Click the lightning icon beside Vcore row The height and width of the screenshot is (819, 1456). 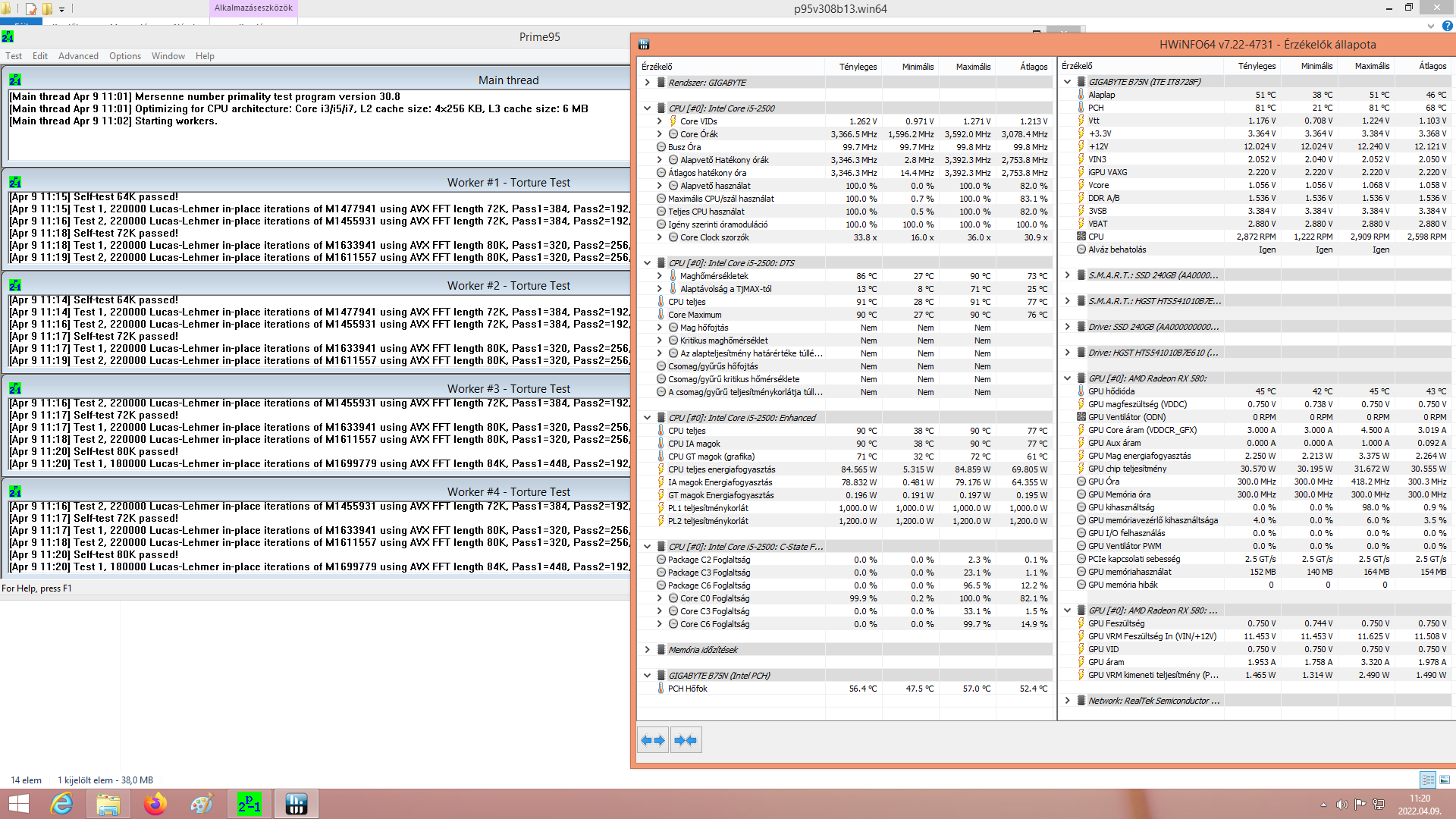pos(1081,185)
